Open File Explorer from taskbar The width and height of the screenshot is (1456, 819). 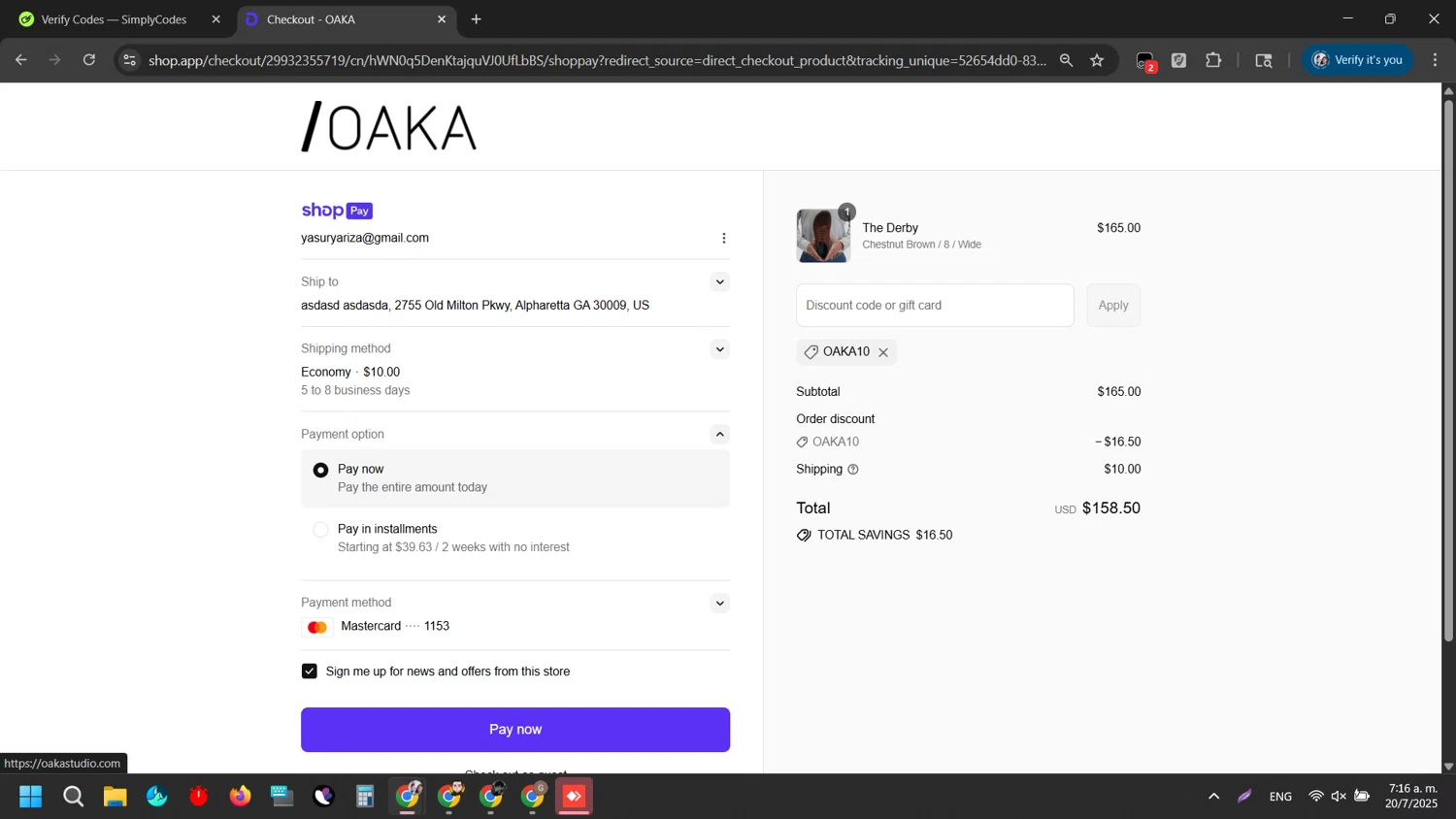(x=115, y=797)
